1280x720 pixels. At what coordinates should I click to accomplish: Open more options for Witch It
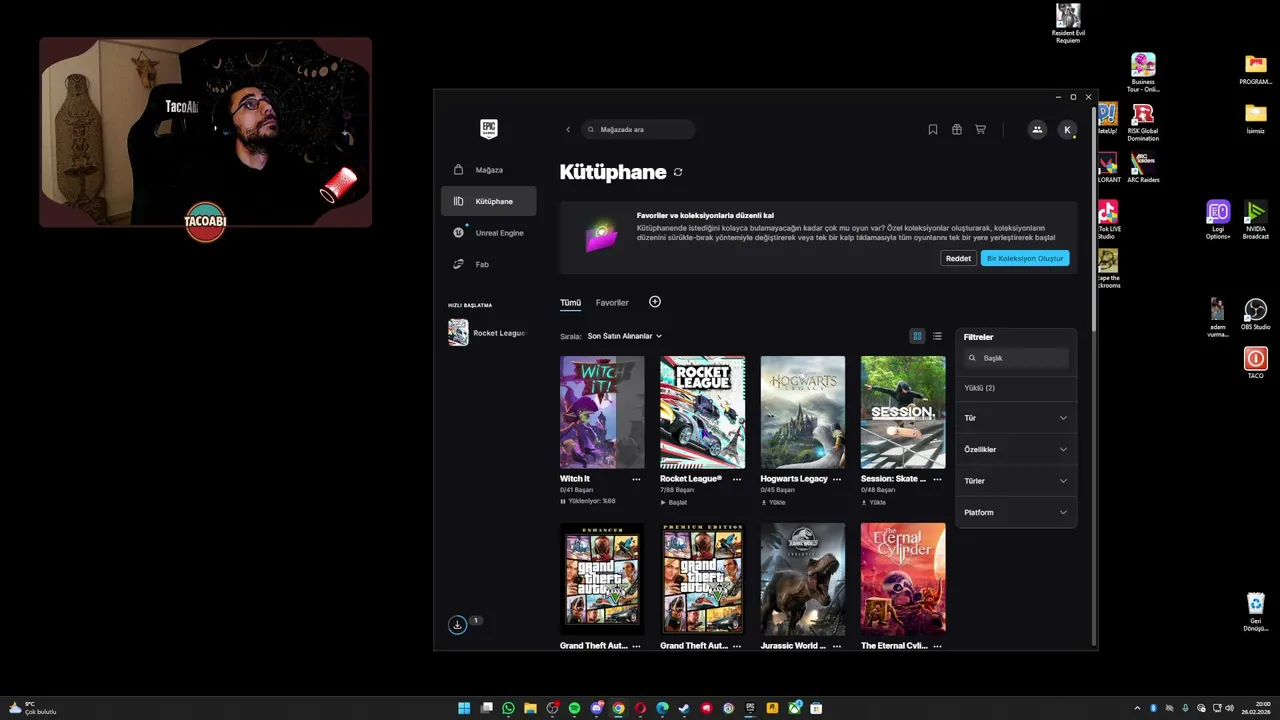point(636,479)
